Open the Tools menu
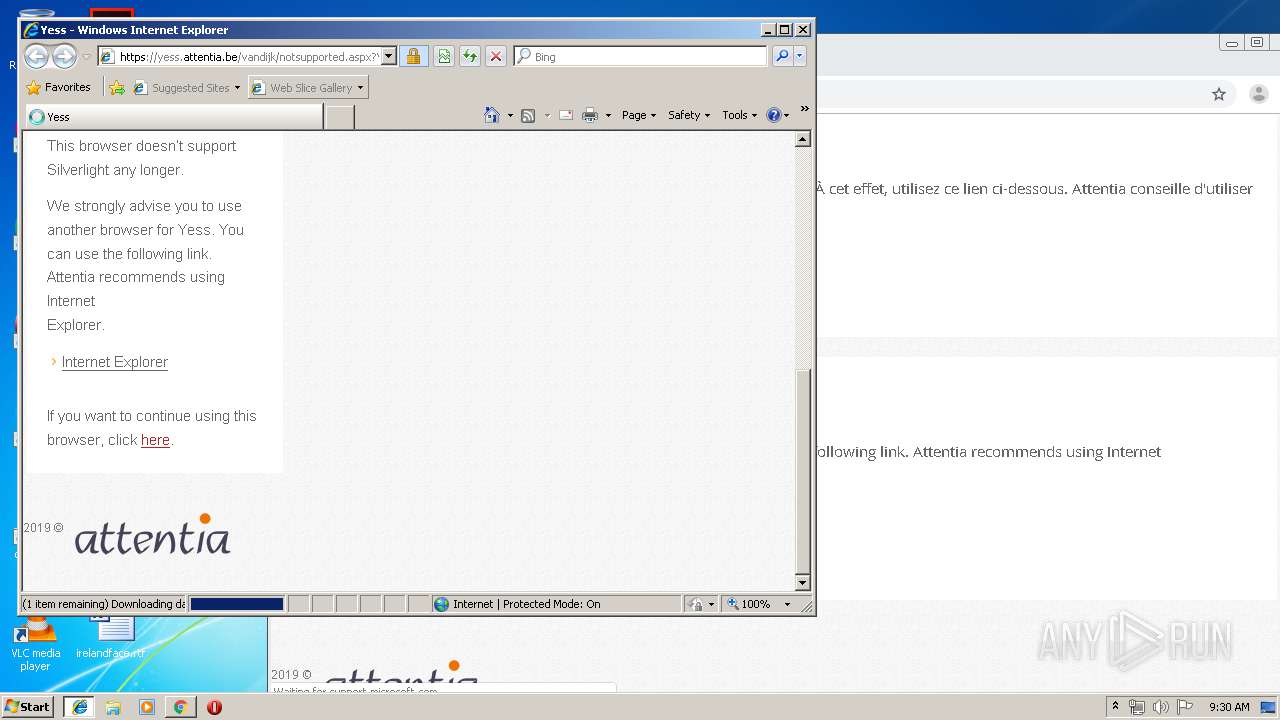1280x720 pixels. pos(739,115)
